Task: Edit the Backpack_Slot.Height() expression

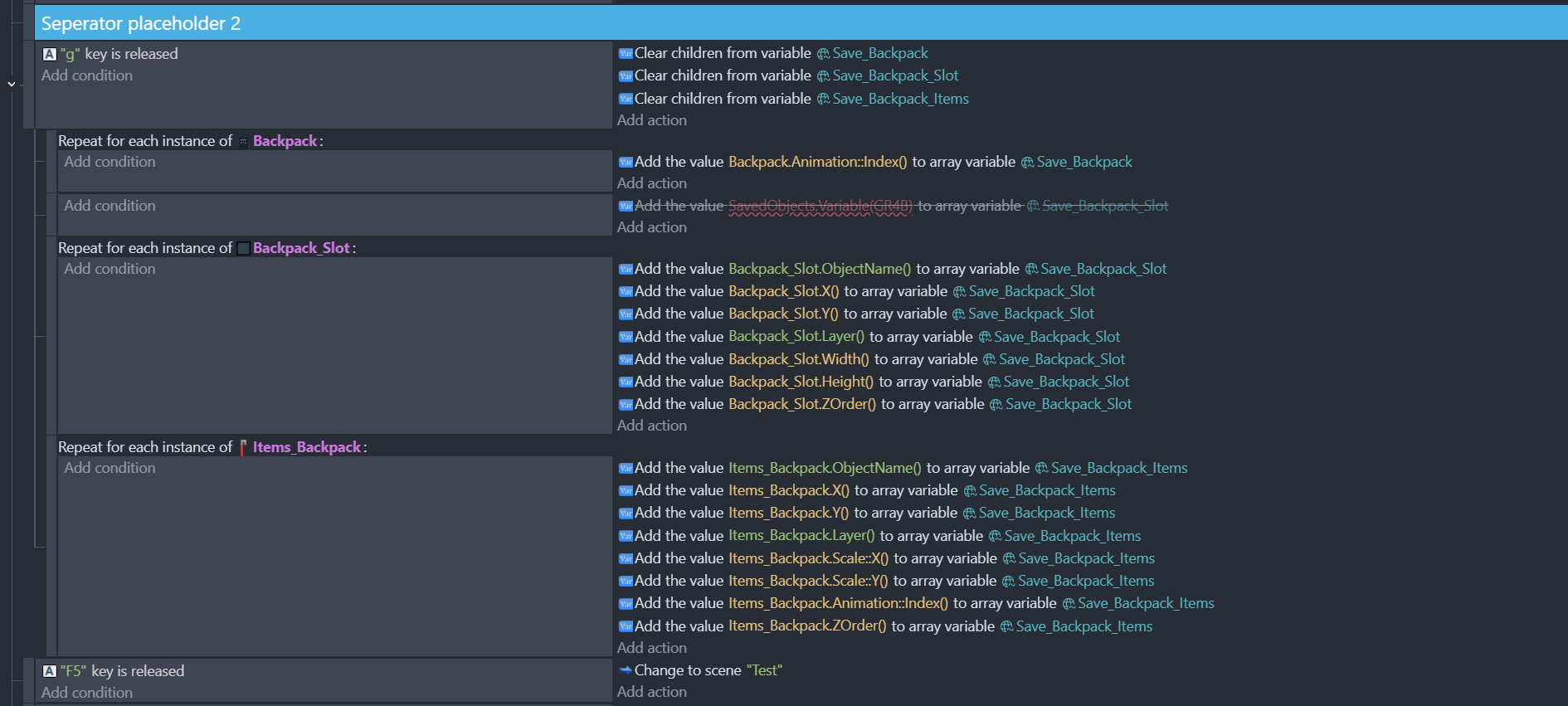Action: (801, 382)
